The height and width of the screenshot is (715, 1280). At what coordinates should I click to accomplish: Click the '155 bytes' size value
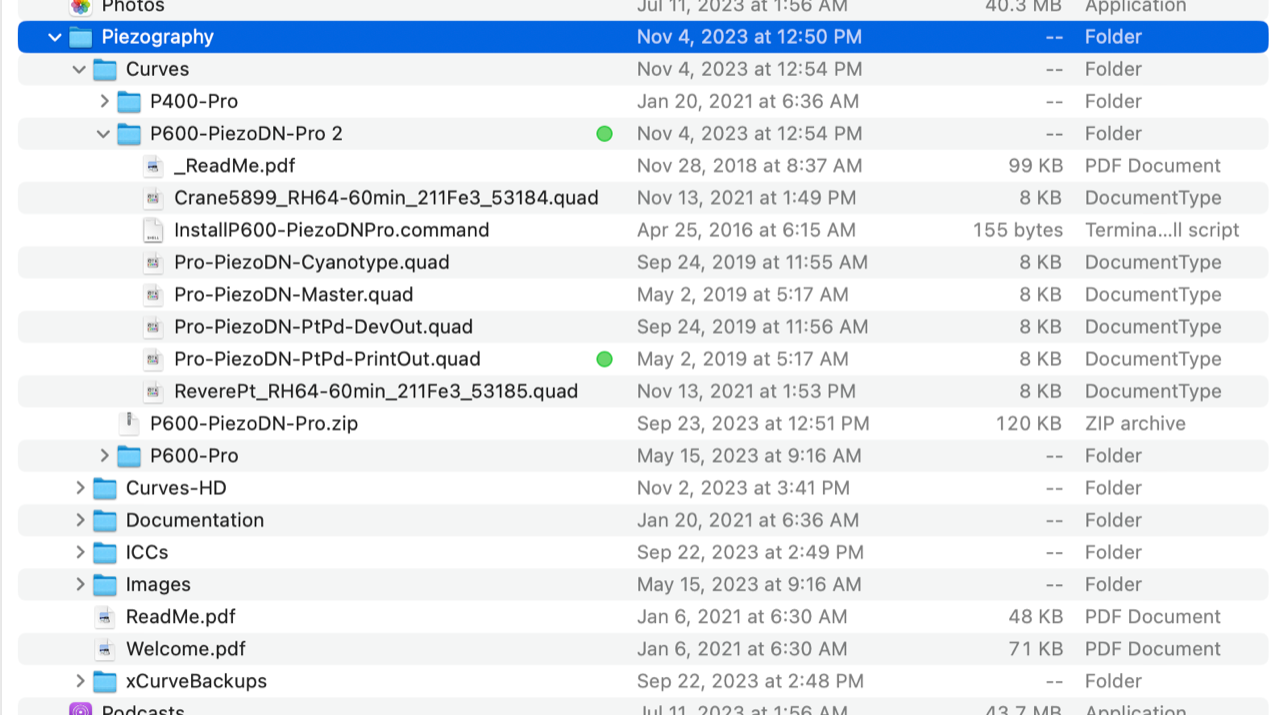click(x=1018, y=230)
